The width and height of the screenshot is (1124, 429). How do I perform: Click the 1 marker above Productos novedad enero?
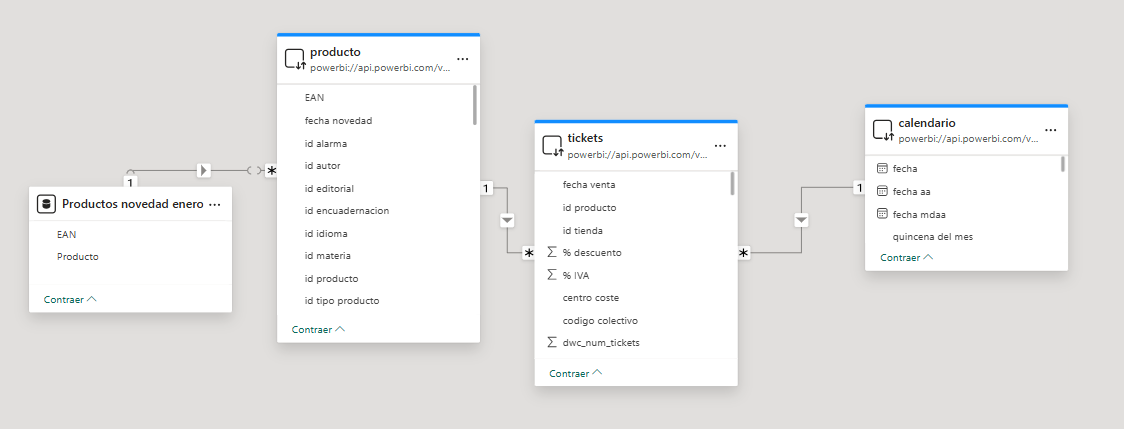coord(130,180)
